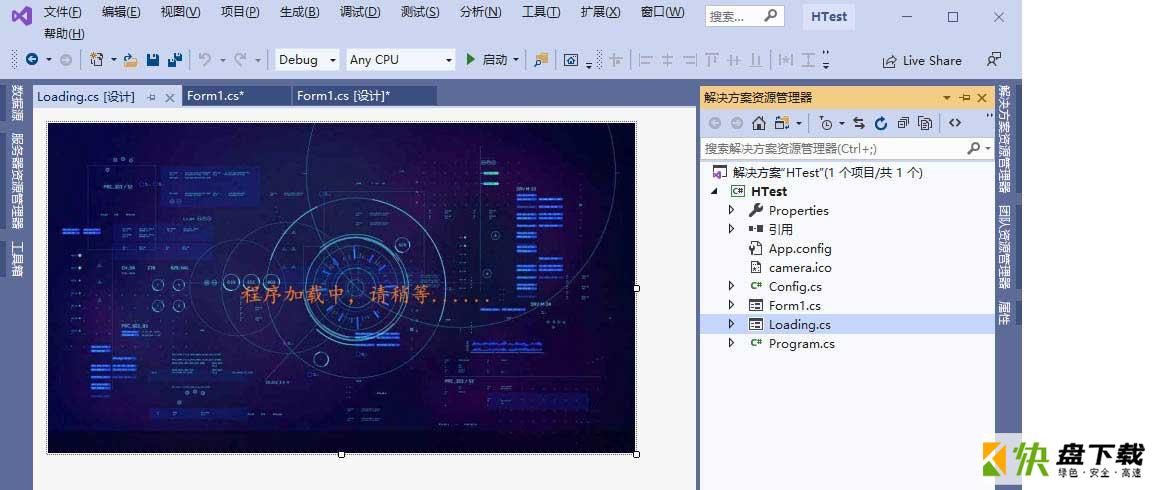The height and width of the screenshot is (490, 1152).
Task: Collapse the HTest project node
Action: click(x=715, y=192)
